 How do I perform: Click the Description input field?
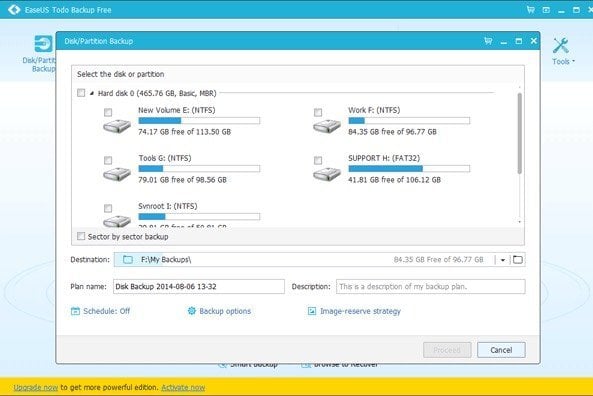click(x=431, y=286)
